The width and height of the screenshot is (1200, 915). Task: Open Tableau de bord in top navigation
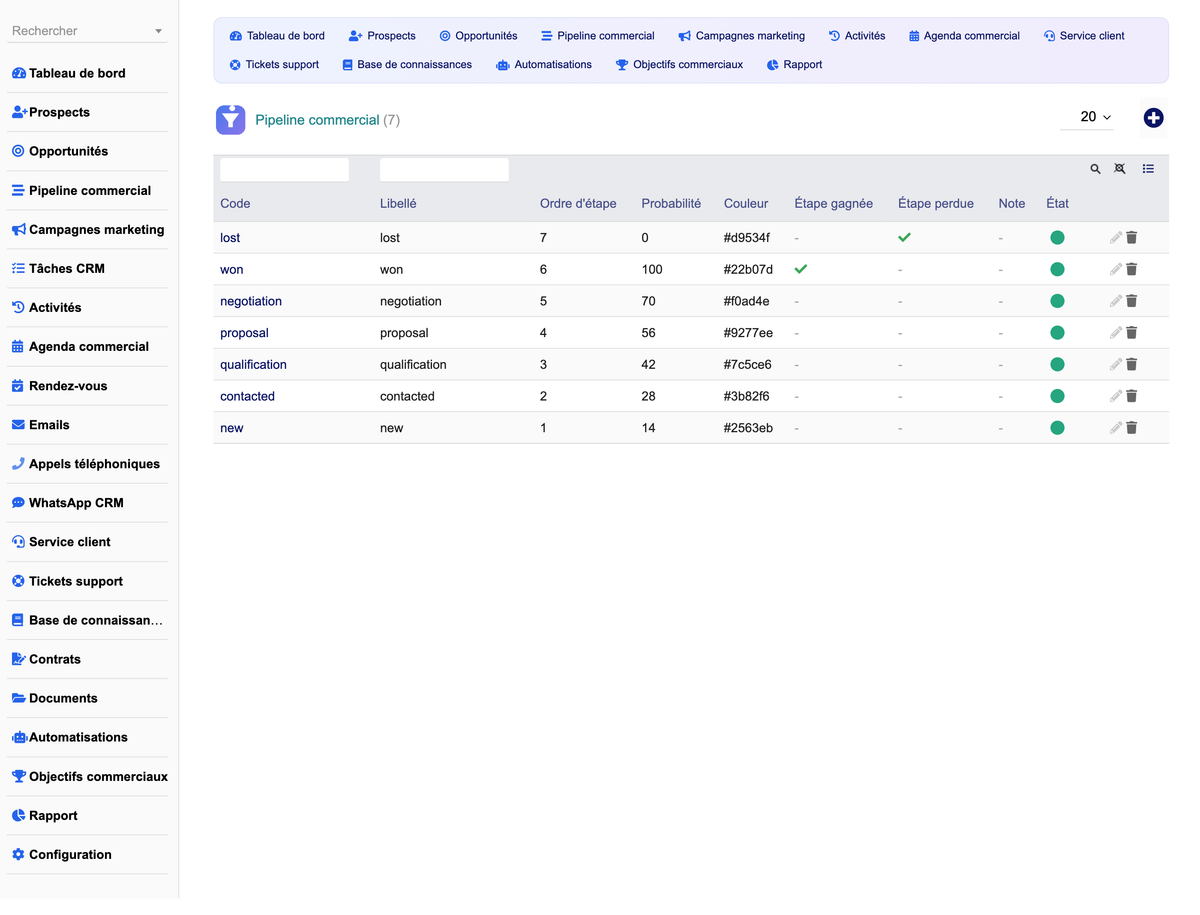[277, 36]
